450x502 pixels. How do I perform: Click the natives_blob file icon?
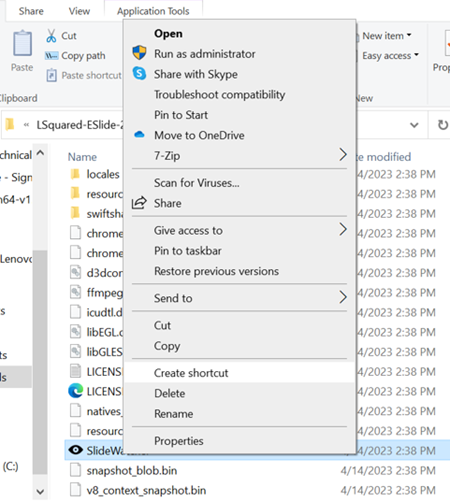[x=75, y=411]
